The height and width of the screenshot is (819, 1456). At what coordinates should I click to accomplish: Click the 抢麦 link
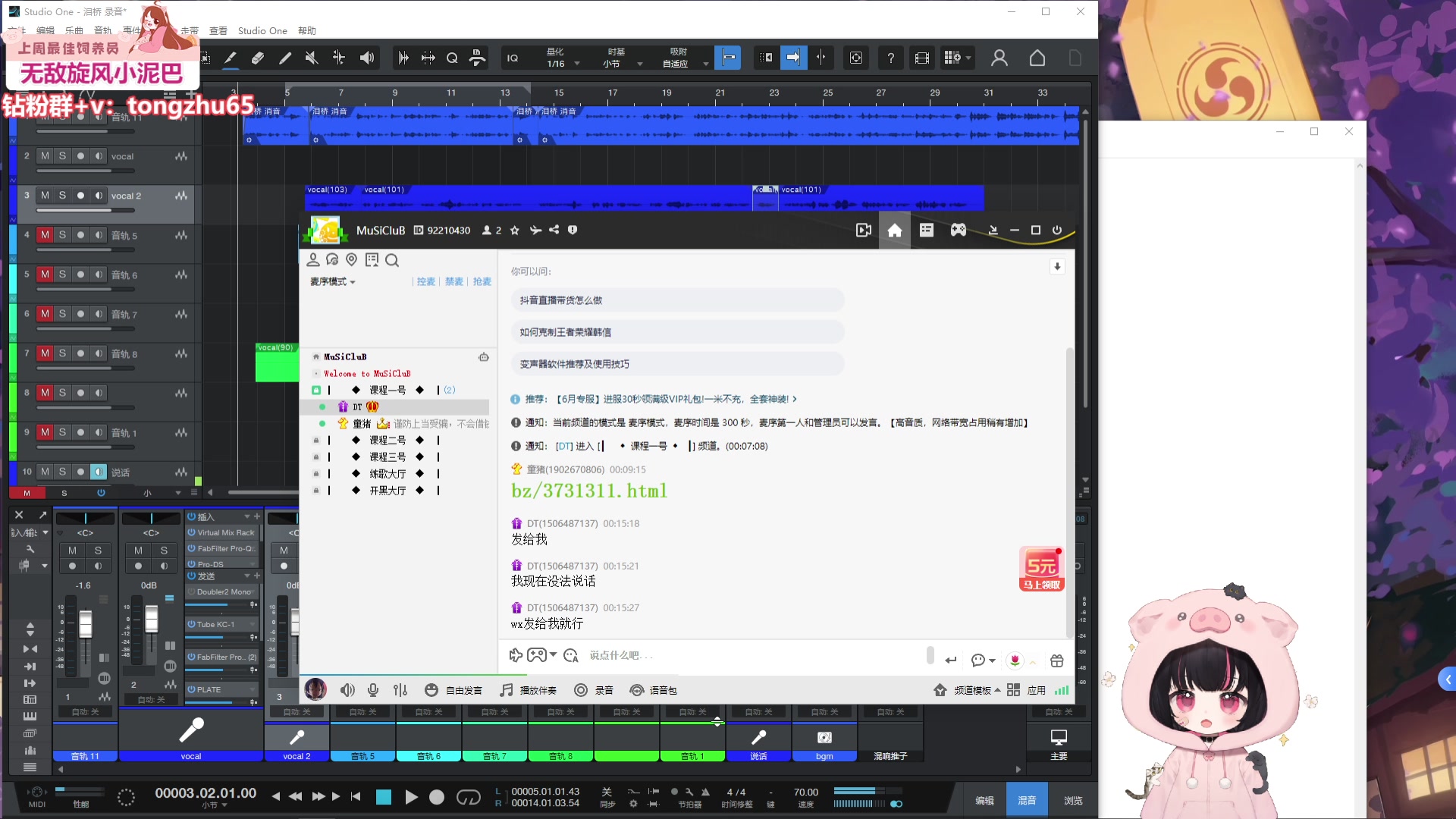click(x=482, y=281)
